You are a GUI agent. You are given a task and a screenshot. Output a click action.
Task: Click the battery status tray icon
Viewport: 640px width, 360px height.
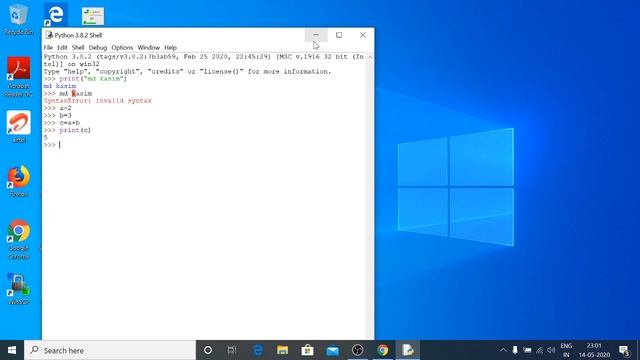click(x=527, y=350)
